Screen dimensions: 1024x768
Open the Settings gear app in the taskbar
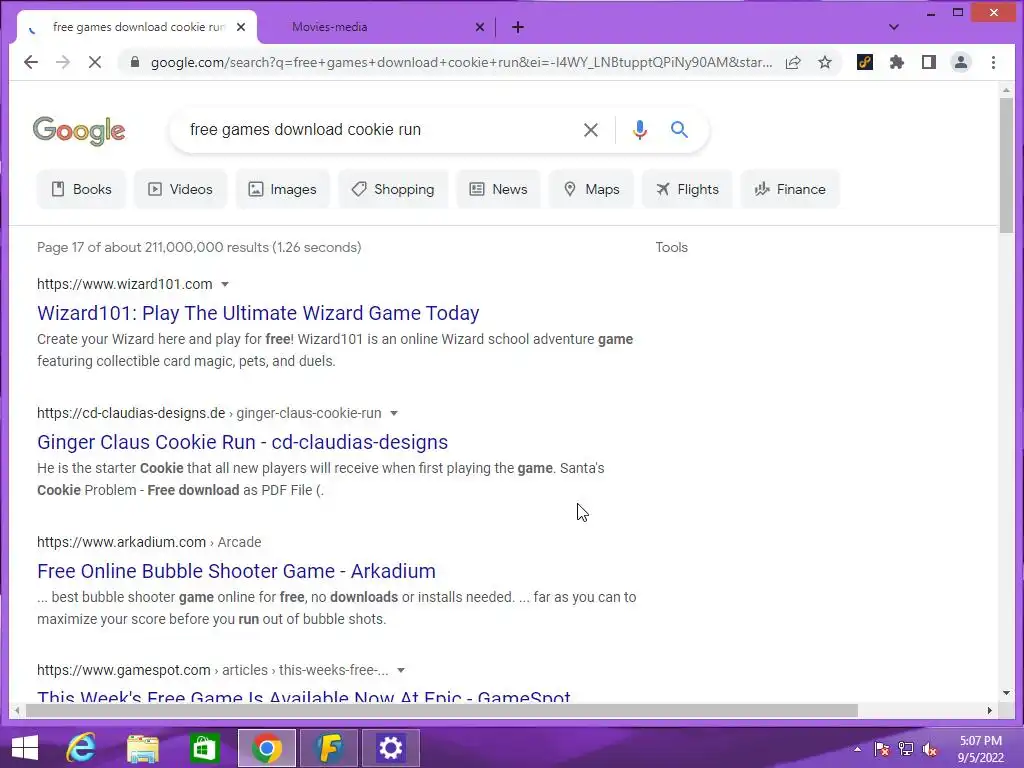point(391,748)
